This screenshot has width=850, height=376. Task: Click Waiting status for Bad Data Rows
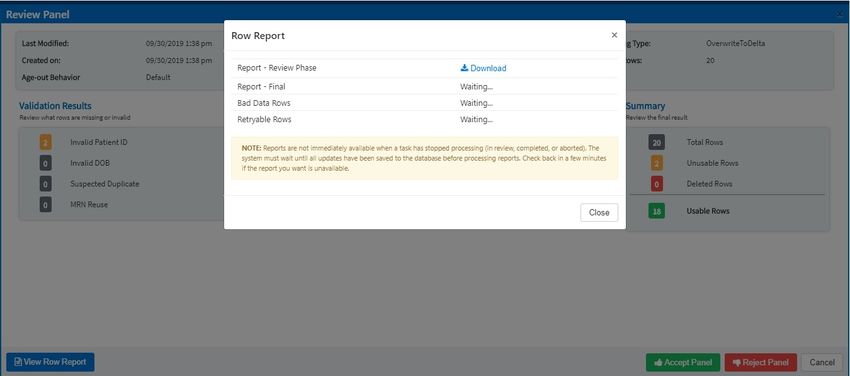point(476,103)
